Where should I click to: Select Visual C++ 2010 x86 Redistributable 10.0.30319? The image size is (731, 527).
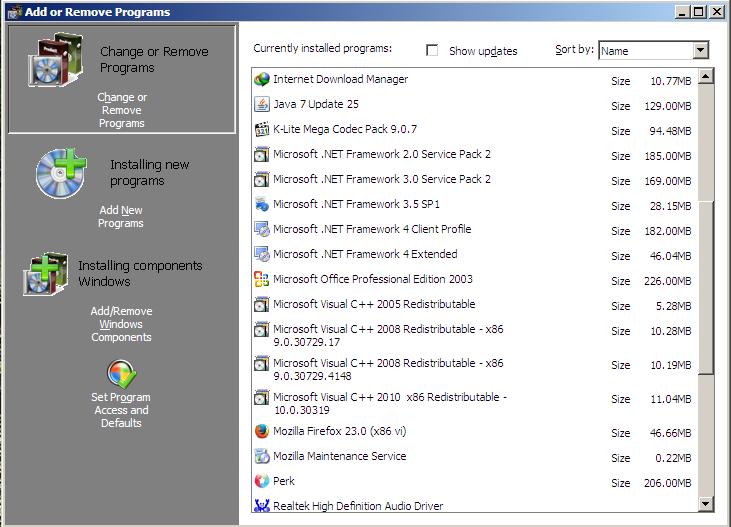coord(475,403)
